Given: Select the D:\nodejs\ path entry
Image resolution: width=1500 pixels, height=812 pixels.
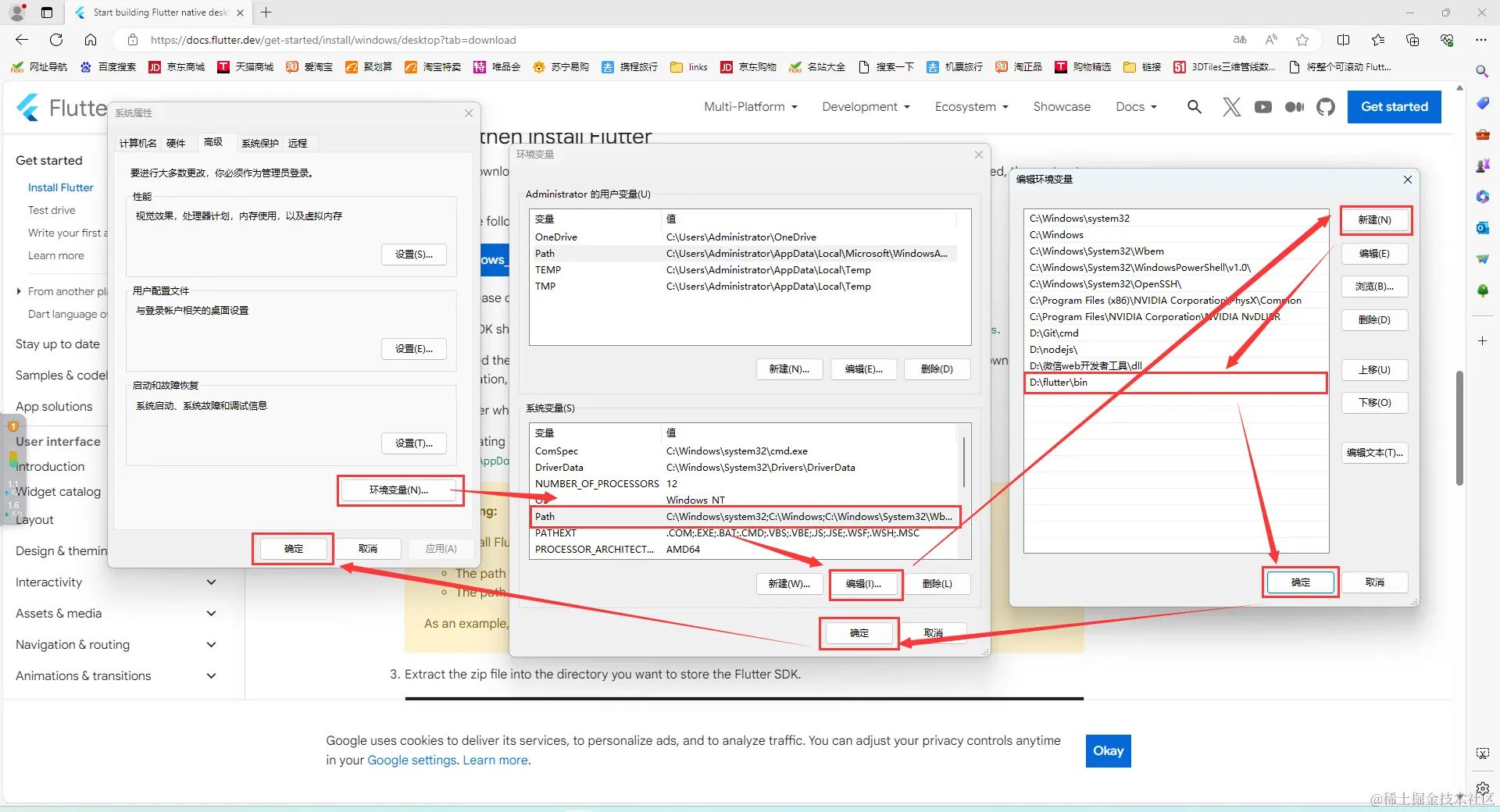Looking at the screenshot, I should [1176, 350].
